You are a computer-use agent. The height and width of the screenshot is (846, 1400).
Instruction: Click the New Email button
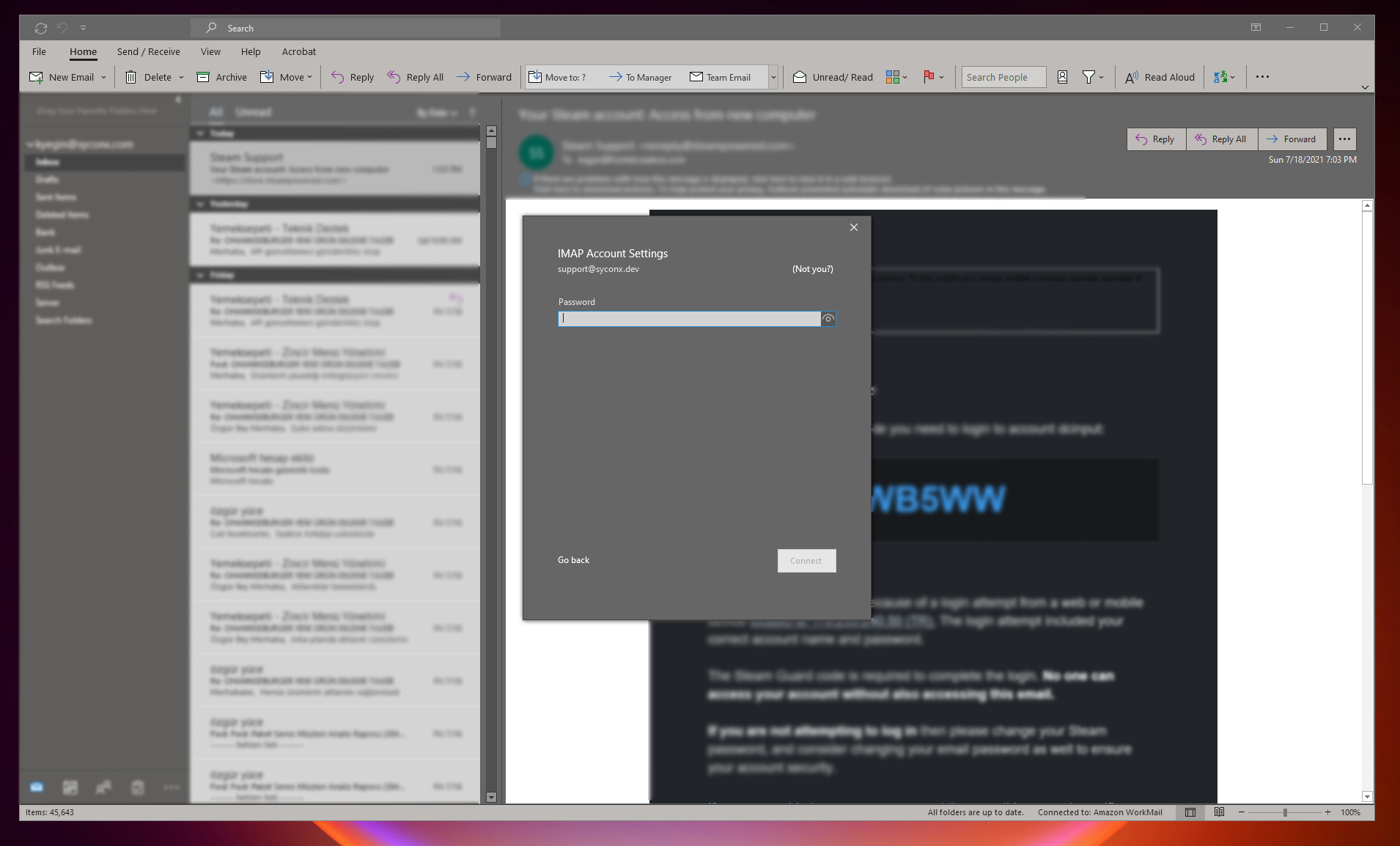(62, 77)
